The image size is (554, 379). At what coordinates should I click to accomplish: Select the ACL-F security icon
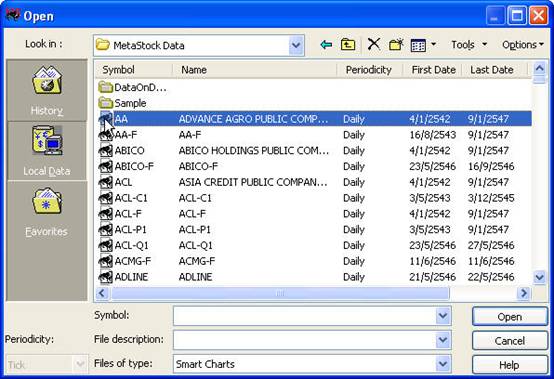105,214
